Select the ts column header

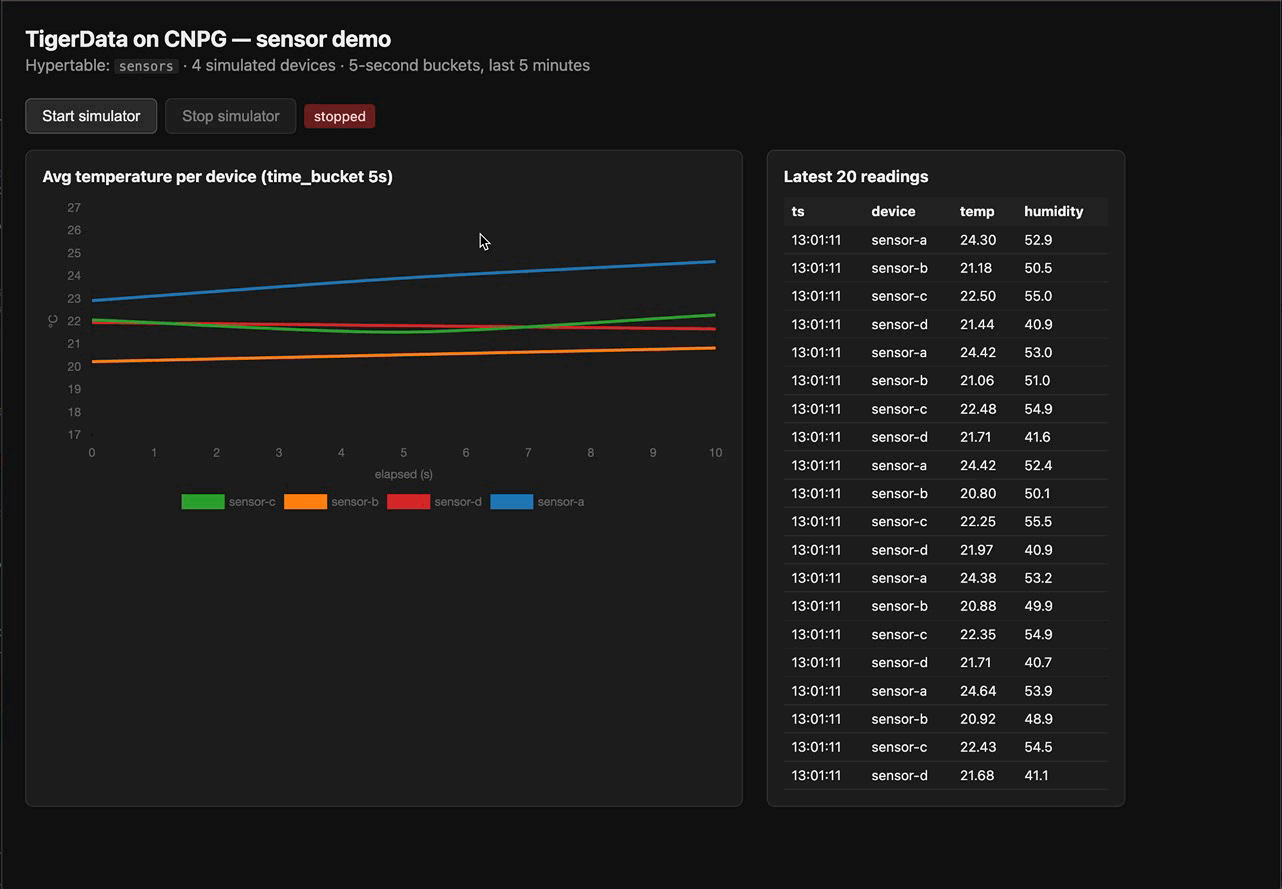coord(798,211)
